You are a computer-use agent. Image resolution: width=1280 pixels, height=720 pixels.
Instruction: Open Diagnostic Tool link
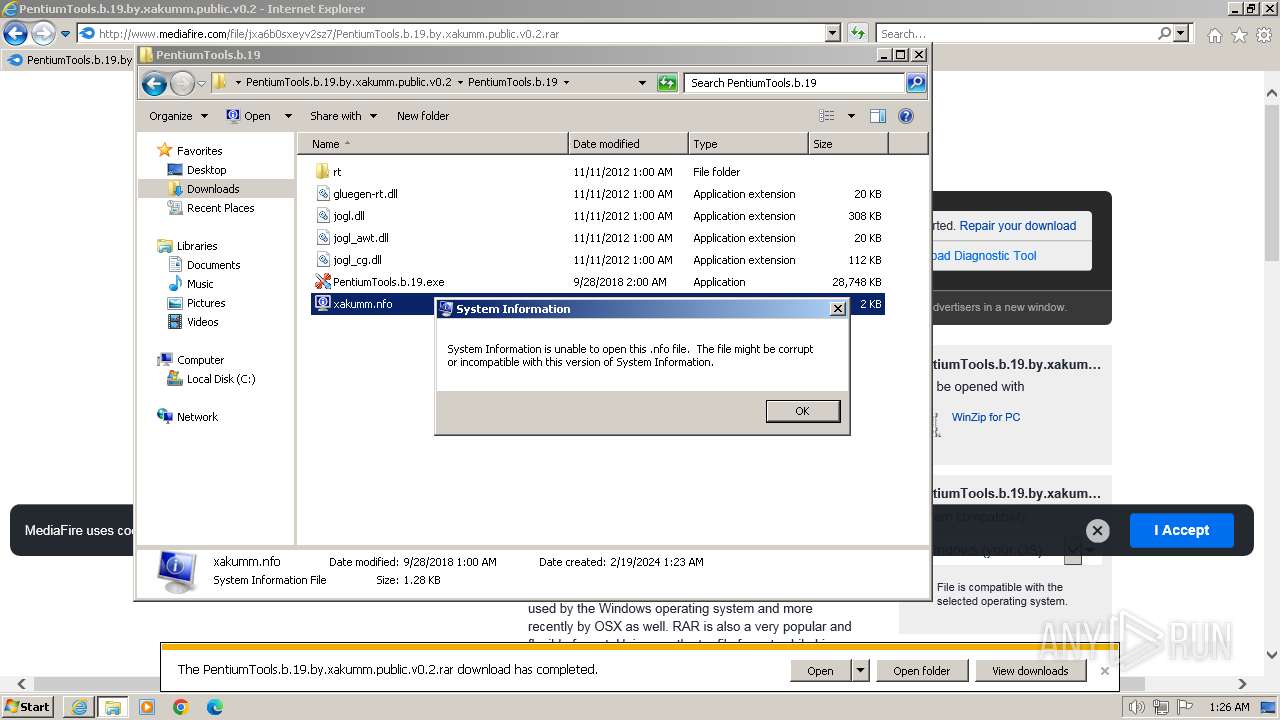click(x=984, y=256)
